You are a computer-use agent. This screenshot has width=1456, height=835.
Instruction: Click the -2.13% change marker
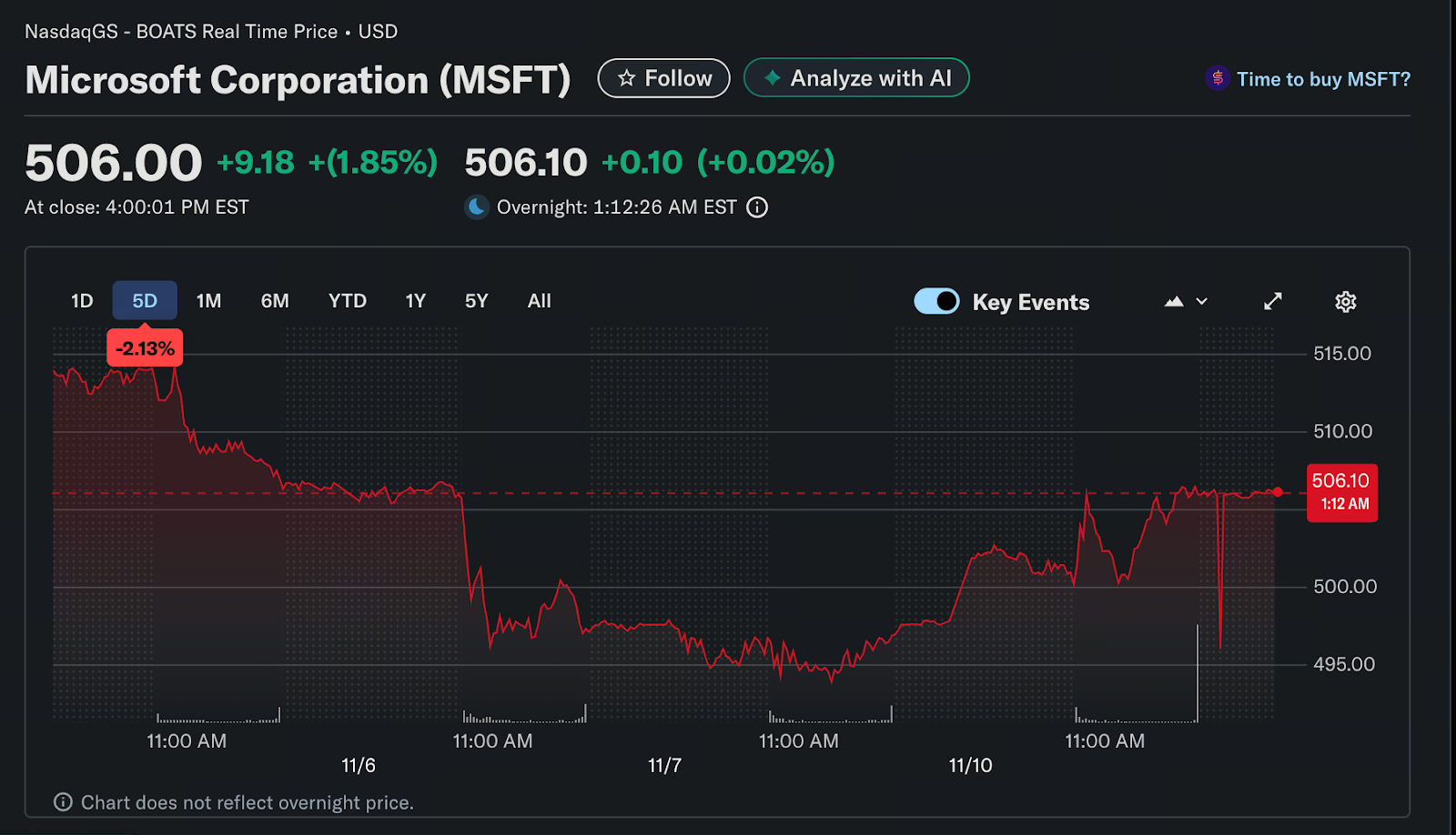(x=145, y=348)
